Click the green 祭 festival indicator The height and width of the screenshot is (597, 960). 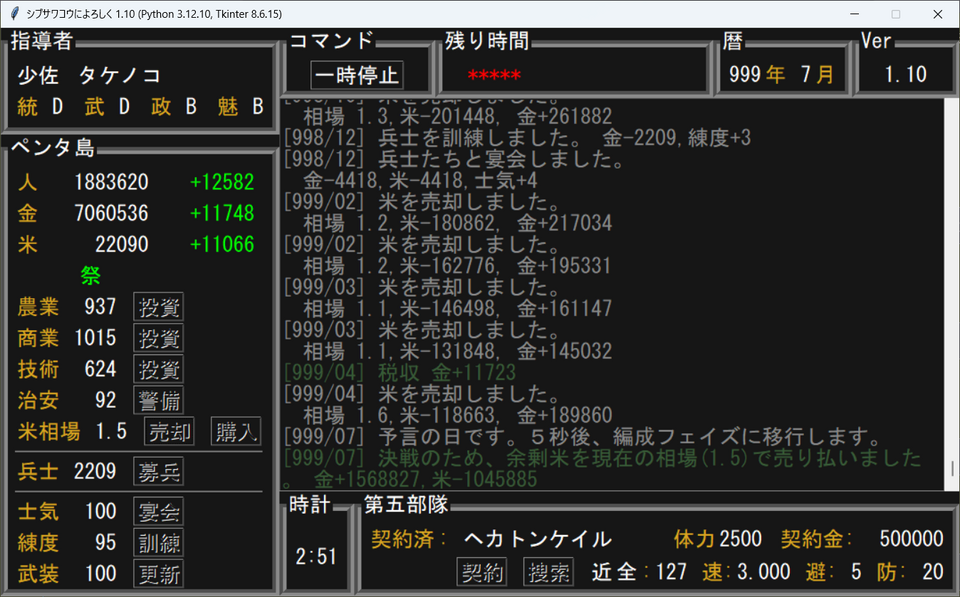[x=90, y=276]
